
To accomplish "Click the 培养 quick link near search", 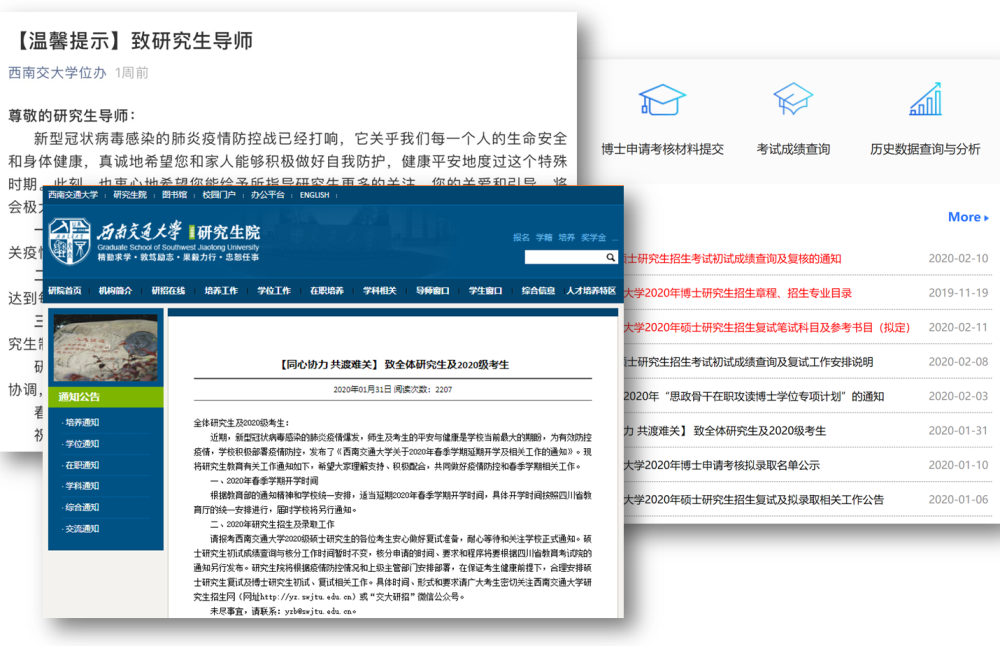I will pyautogui.click(x=566, y=238).
